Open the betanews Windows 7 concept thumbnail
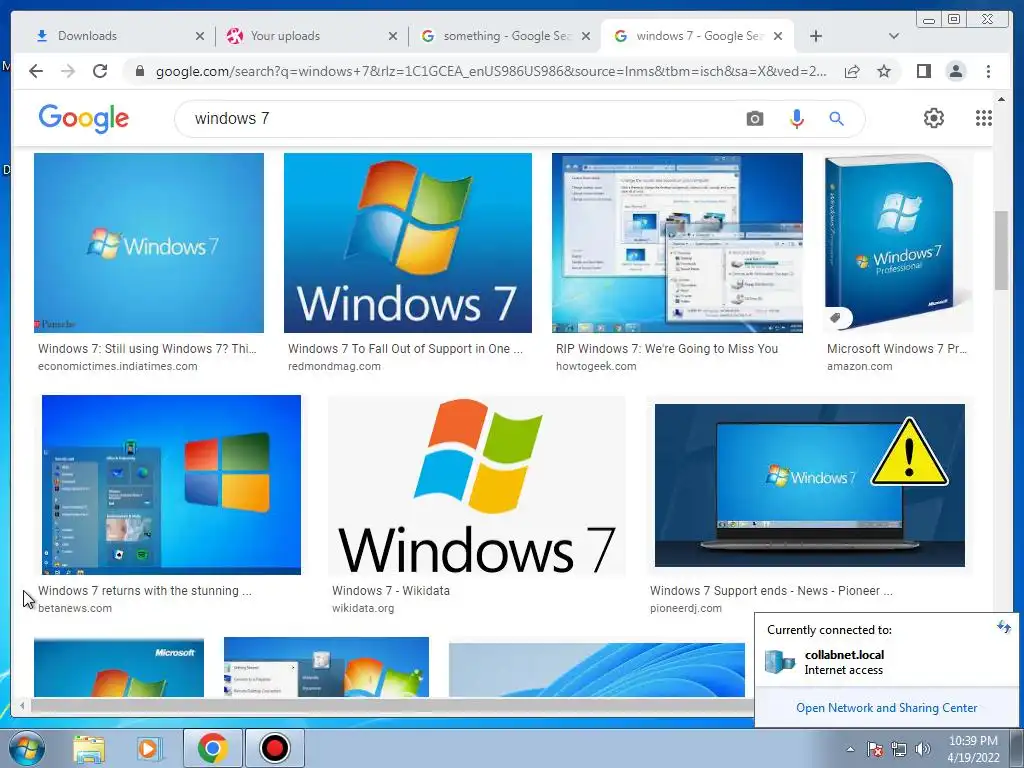 (171, 485)
